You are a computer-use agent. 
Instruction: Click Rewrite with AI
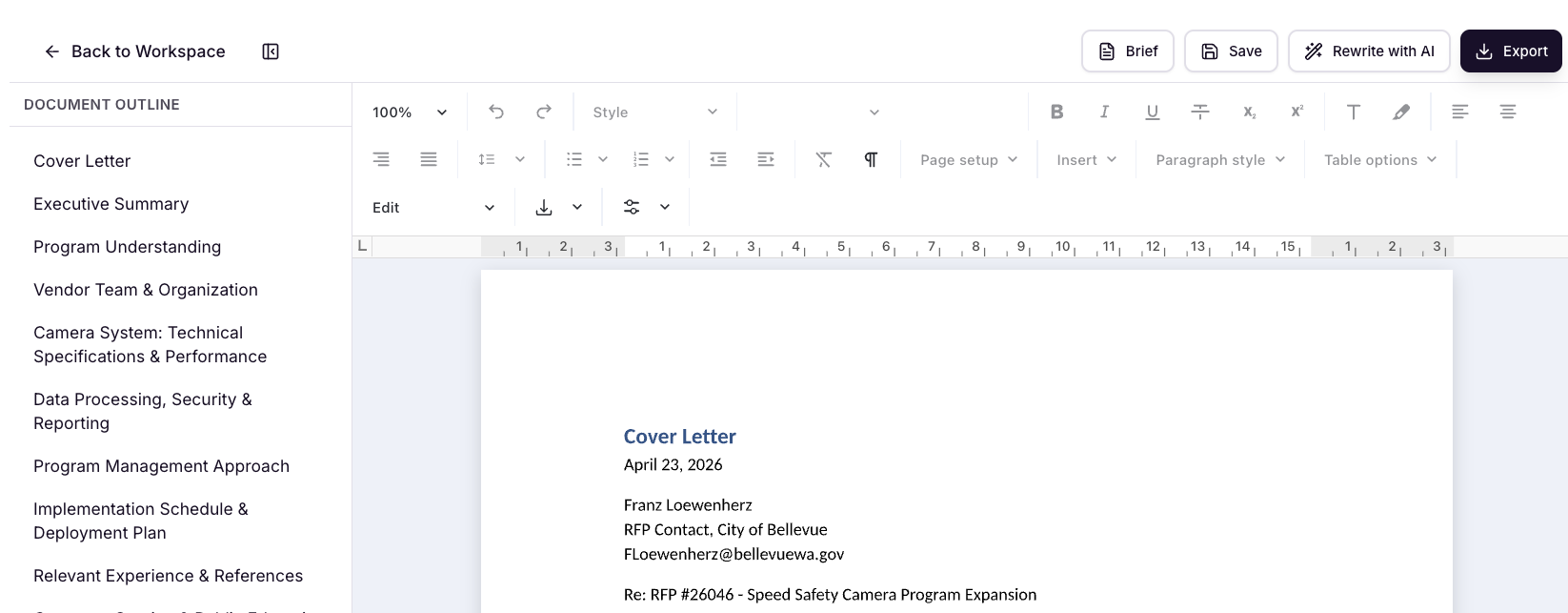1369,51
